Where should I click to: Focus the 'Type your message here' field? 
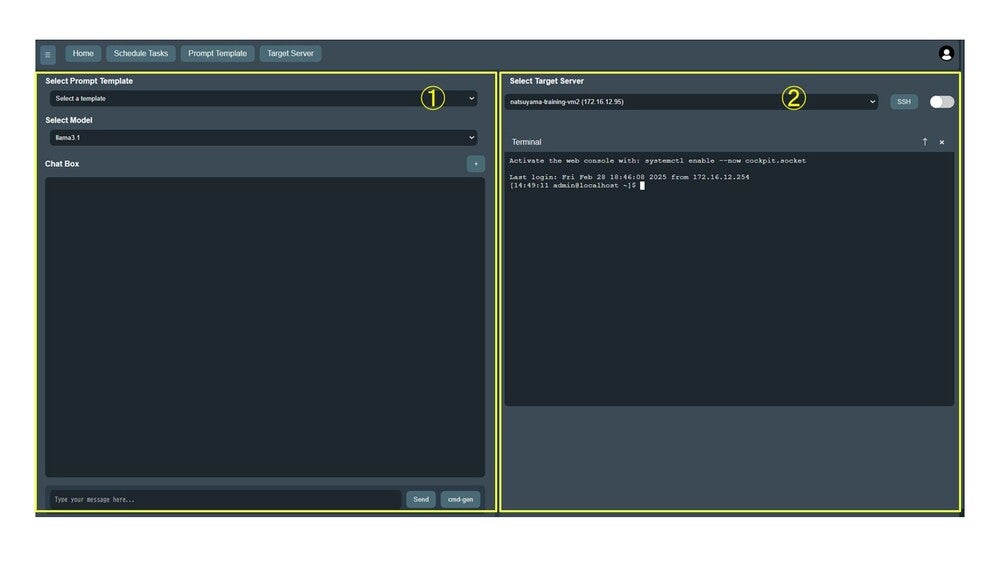click(x=225, y=499)
